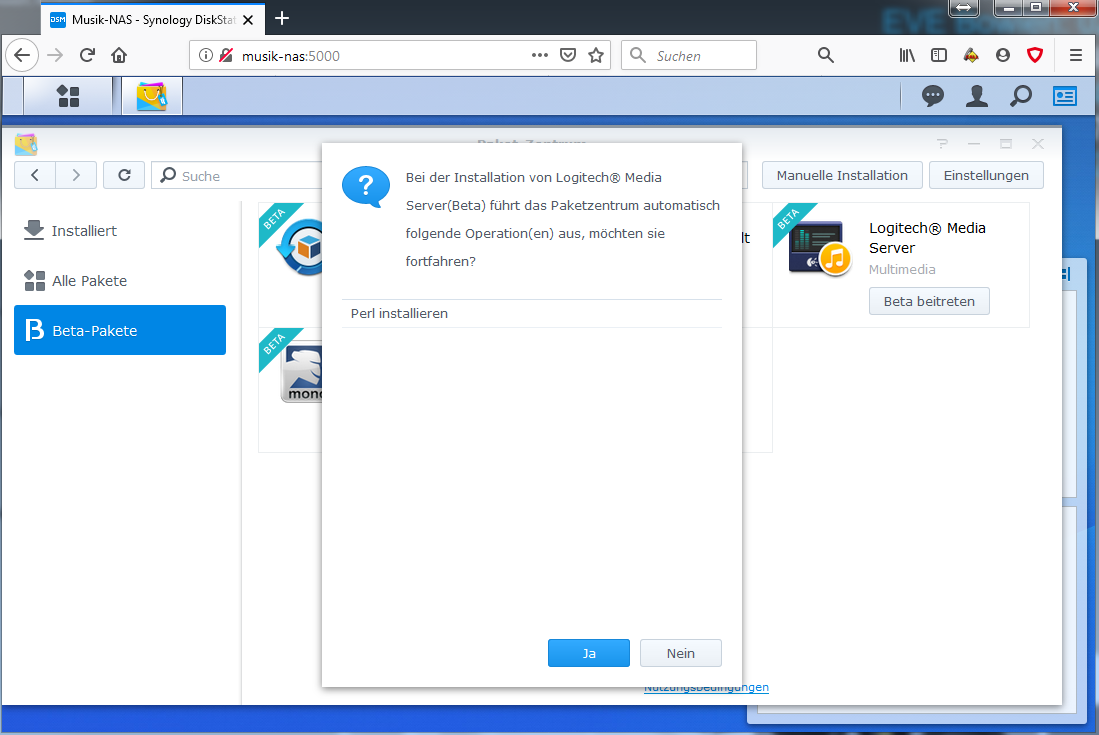Bookmark this page with the star

596,55
